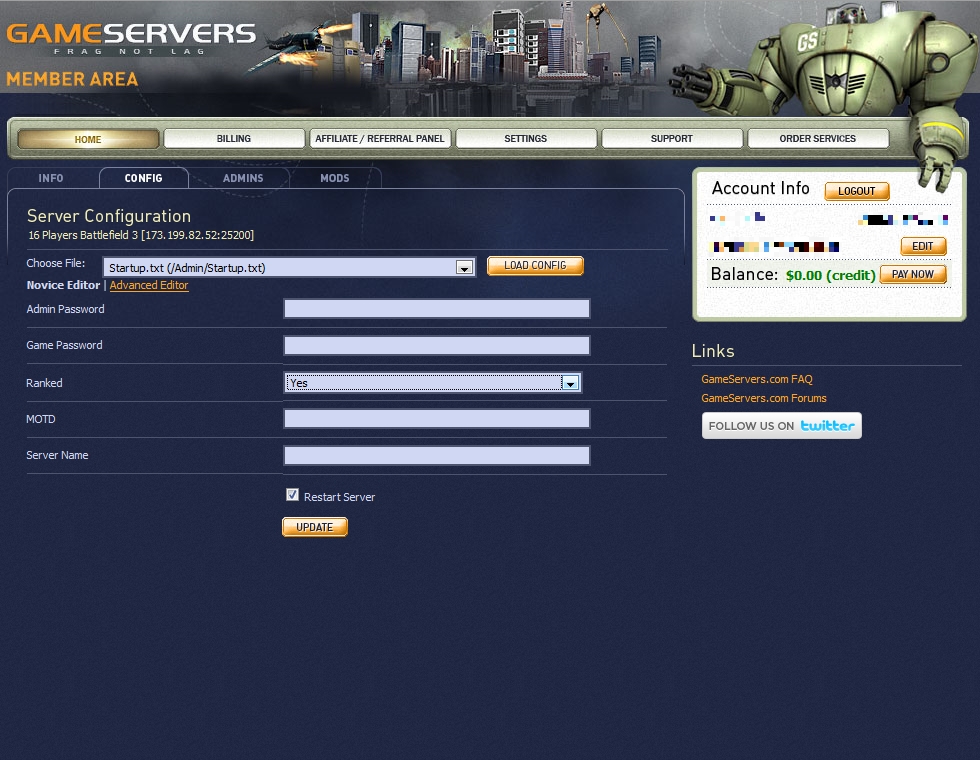
Task: Click the Load Config button
Action: [535, 266]
